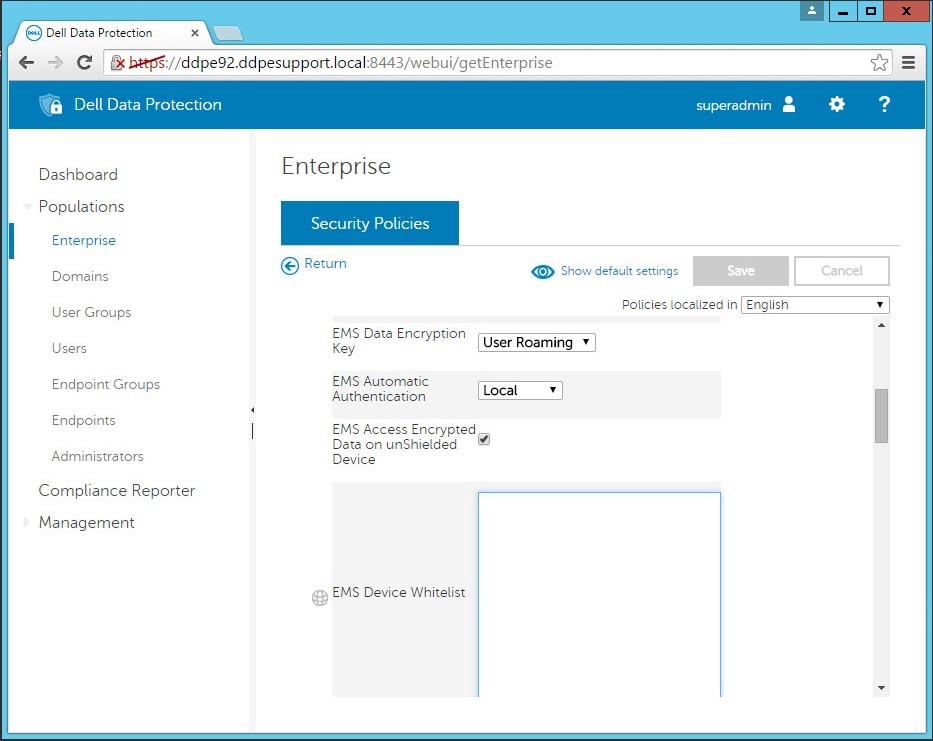
Task: Click inside EMS Device Whitelist text area
Action: pyautogui.click(x=599, y=594)
